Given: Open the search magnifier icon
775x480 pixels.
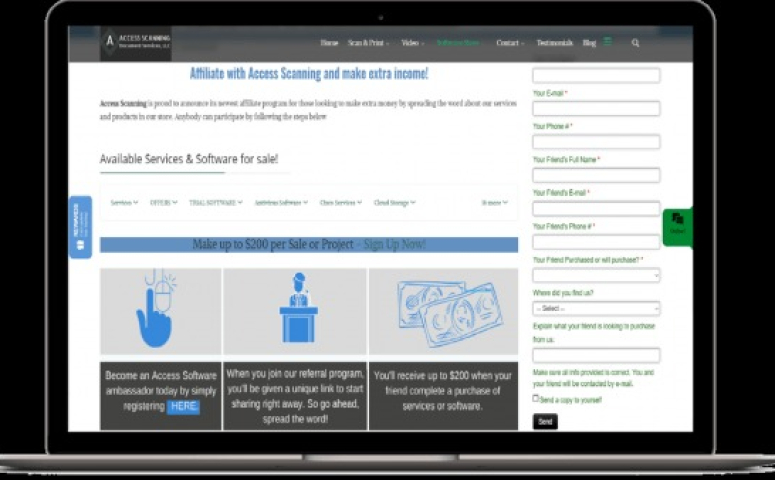Looking at the screenshot, I should pyautogui.click(x=635, y=43).
